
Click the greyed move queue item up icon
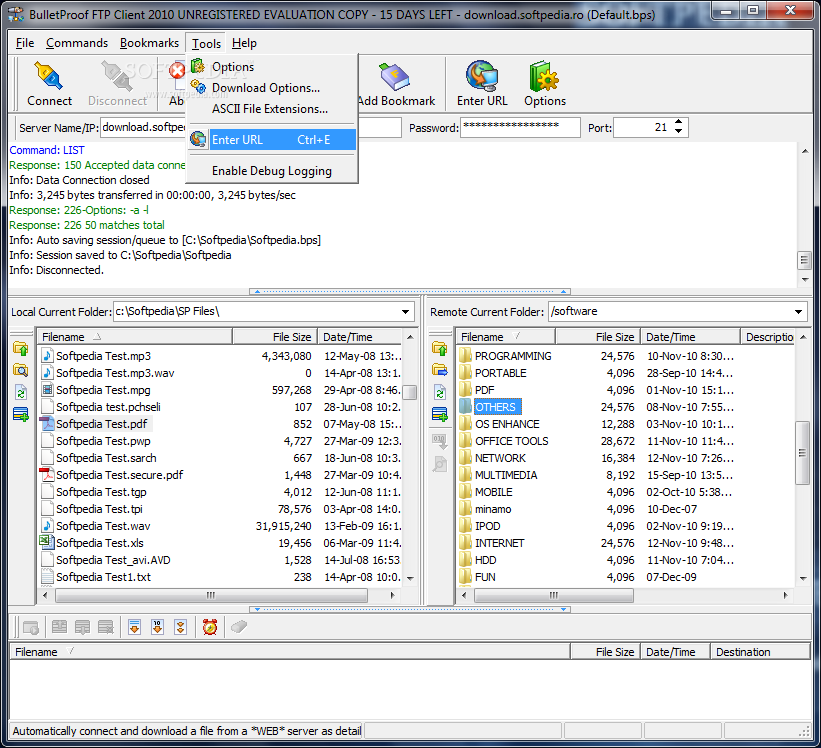pos(59,627)
